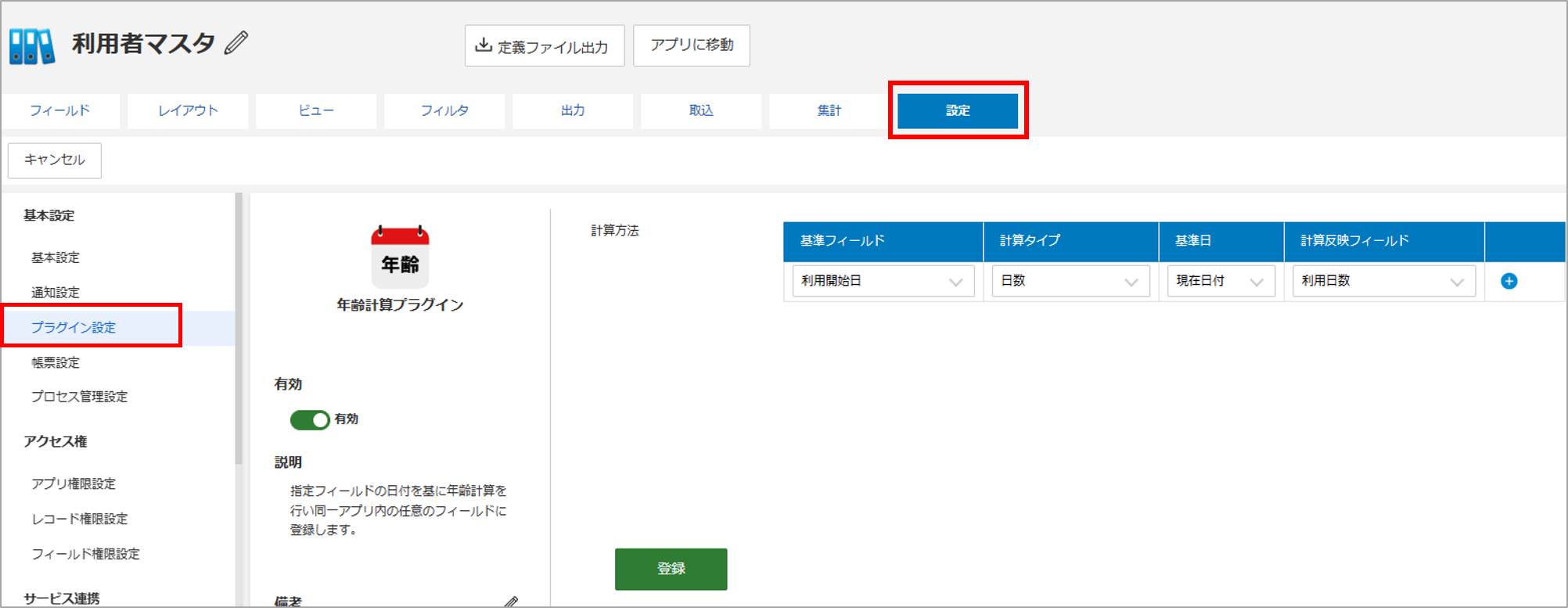Screen dimensions: 1568x608
Task: Select the 設定 tab
Action: 958,110
